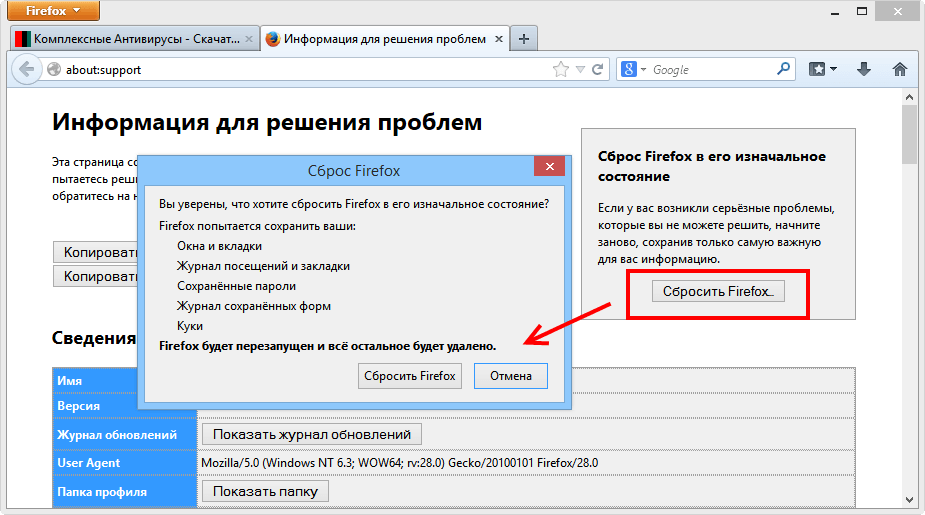The width and height of the screenshot is (925, 515).
Task: Click the lower Копировать button behind the dialog
Action: click(x=96, y=277)
